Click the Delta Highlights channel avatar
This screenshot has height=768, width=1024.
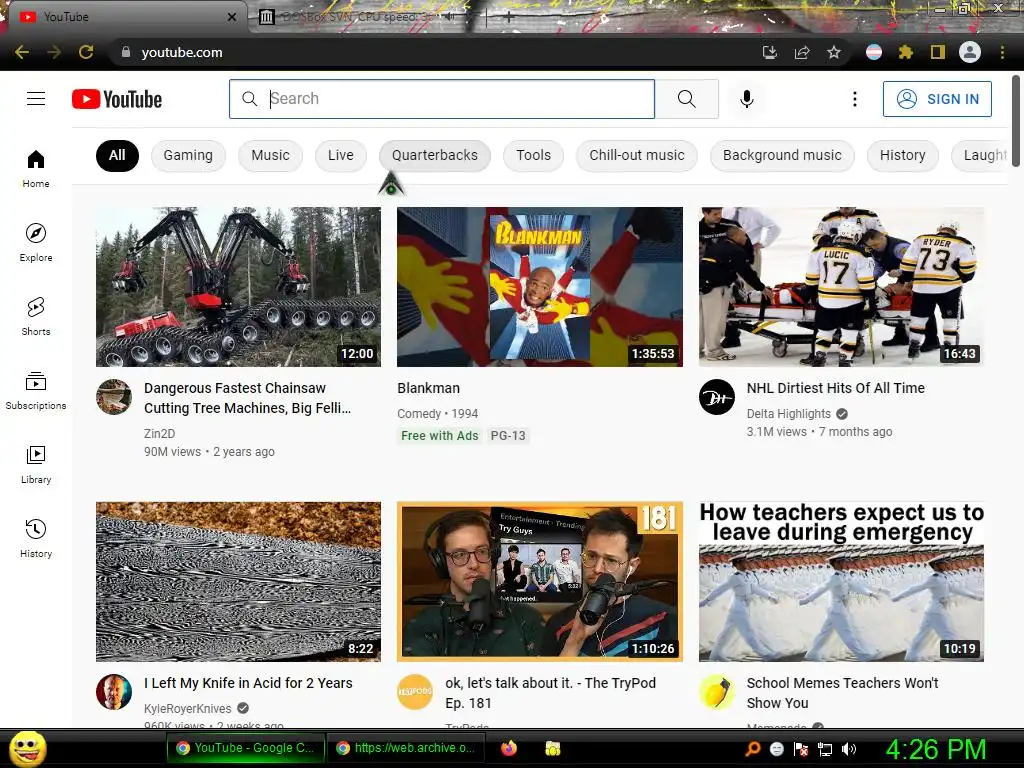[716, 396]
